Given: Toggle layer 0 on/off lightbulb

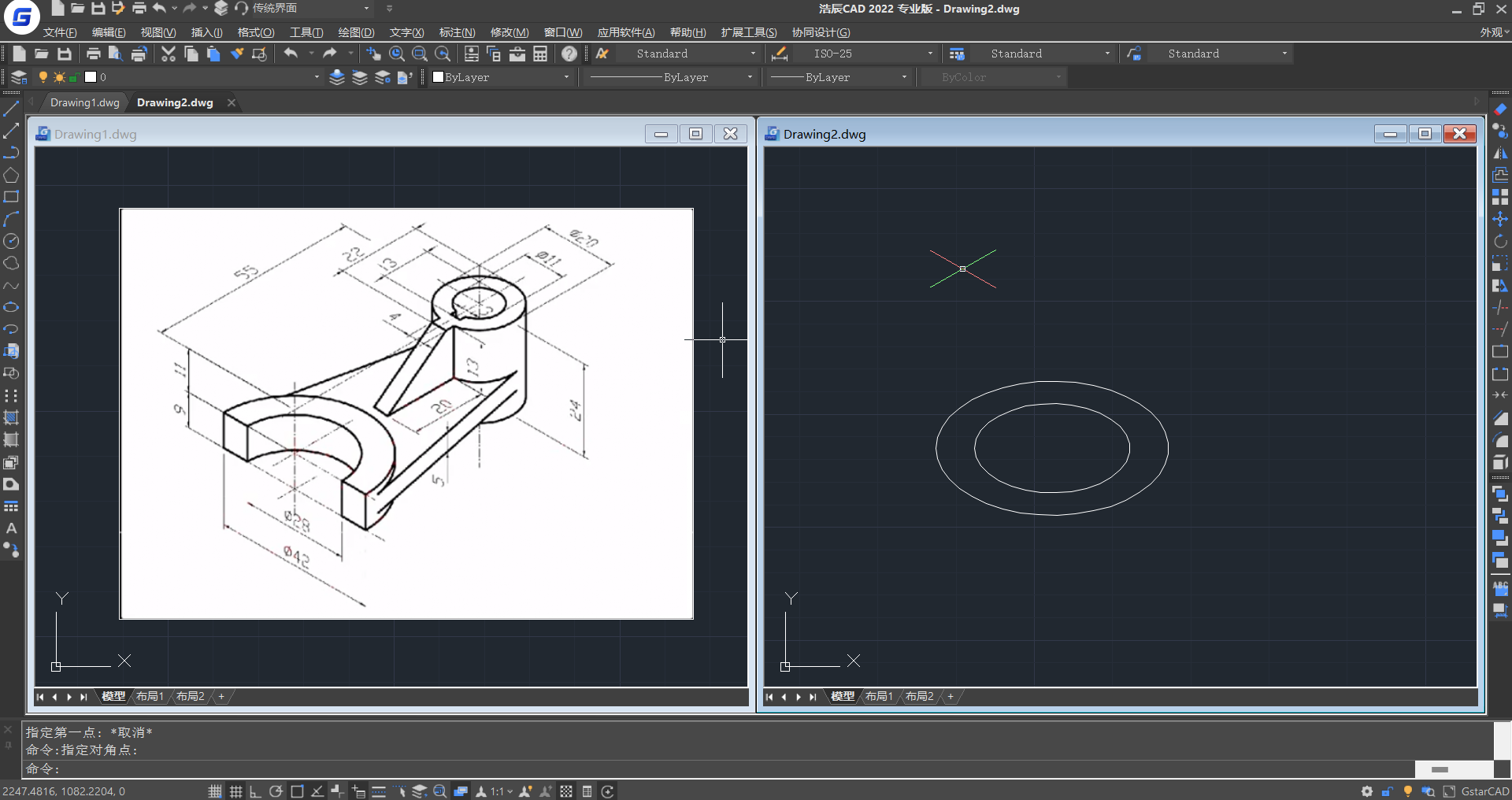Looking at the screenshot, I should pos(43,77).
